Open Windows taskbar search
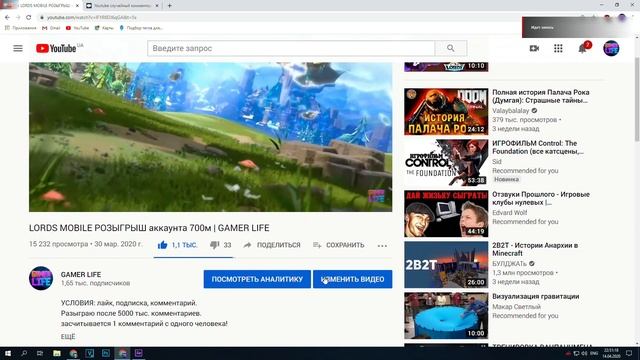Screen dimensions: 640x360 [24, 353]
